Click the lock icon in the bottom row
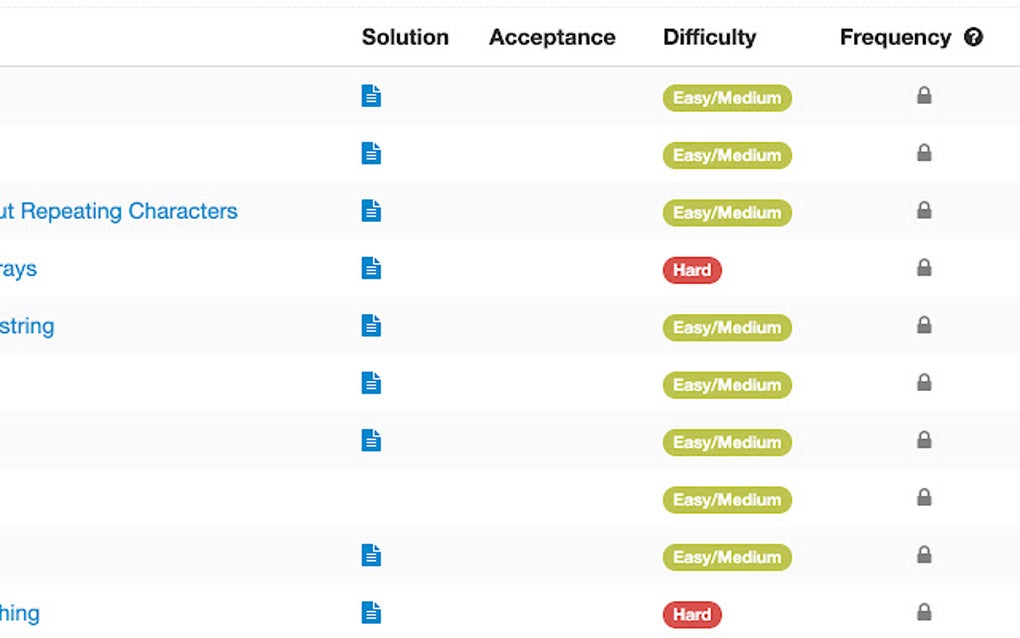The height and width of the screenshot is (638, 1020). click(x=924, y=612)
